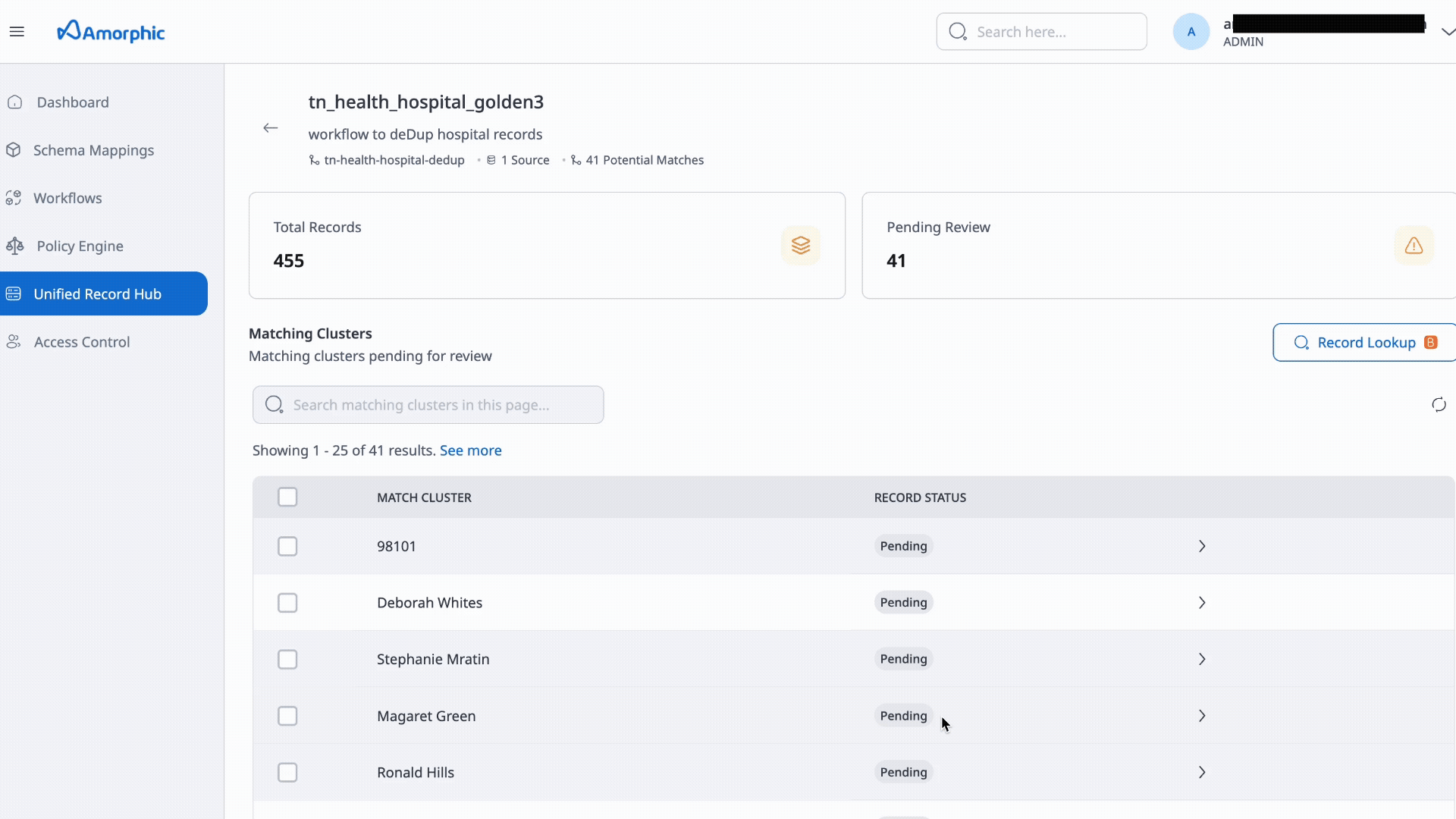The height and width of the screenshot is (819, 1456).
Task: Check the checkbox for cluster 98101
Action: (287, 546)
